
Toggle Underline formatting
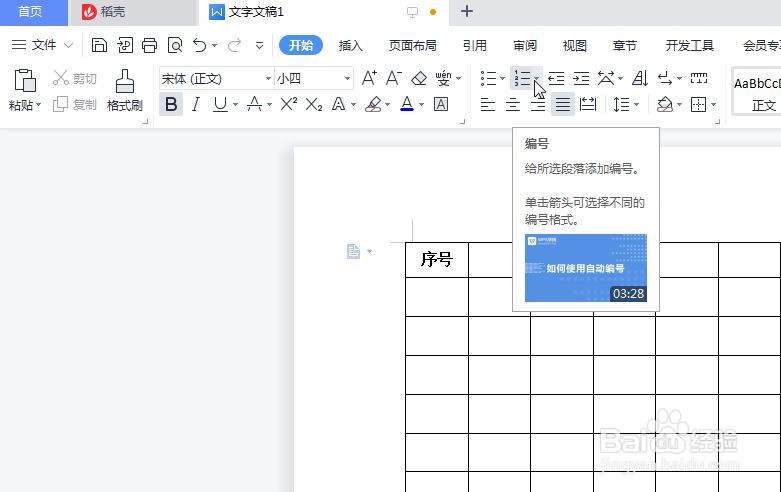[x=220, y=105]
